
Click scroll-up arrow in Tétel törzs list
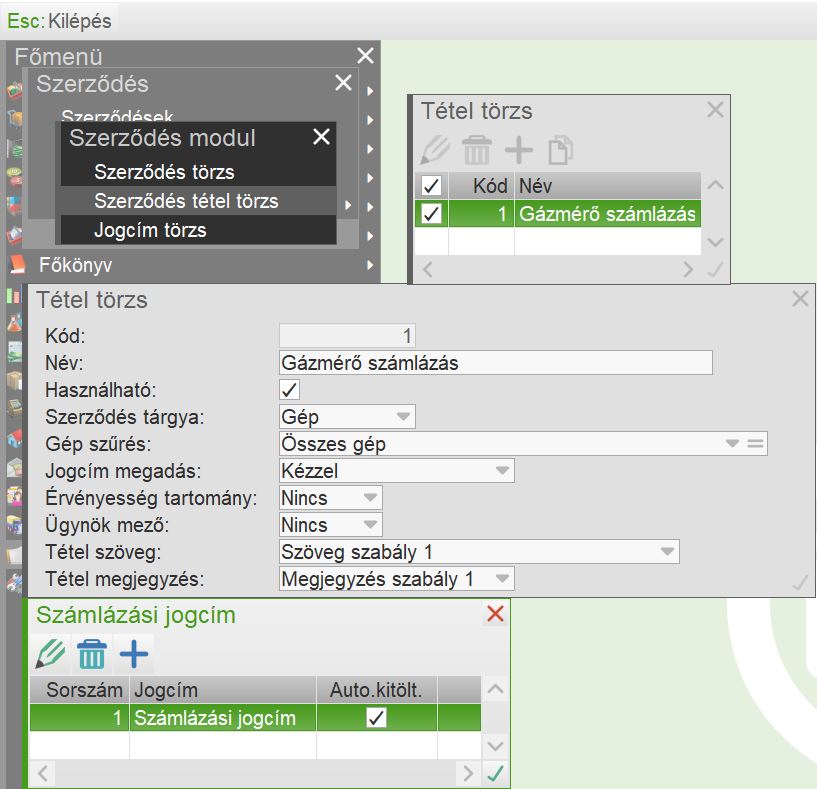[x=715, y=184]
